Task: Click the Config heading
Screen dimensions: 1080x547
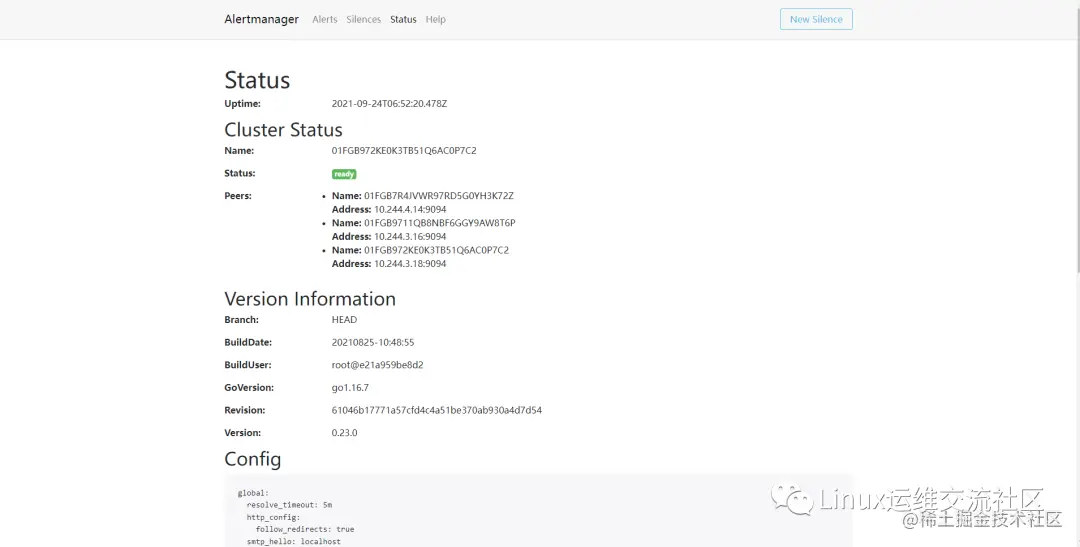Action: (x=253, y=459)
